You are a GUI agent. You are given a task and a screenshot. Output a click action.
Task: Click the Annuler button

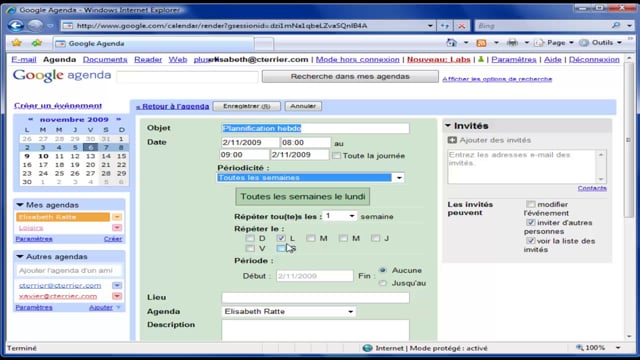click(303, 106)
